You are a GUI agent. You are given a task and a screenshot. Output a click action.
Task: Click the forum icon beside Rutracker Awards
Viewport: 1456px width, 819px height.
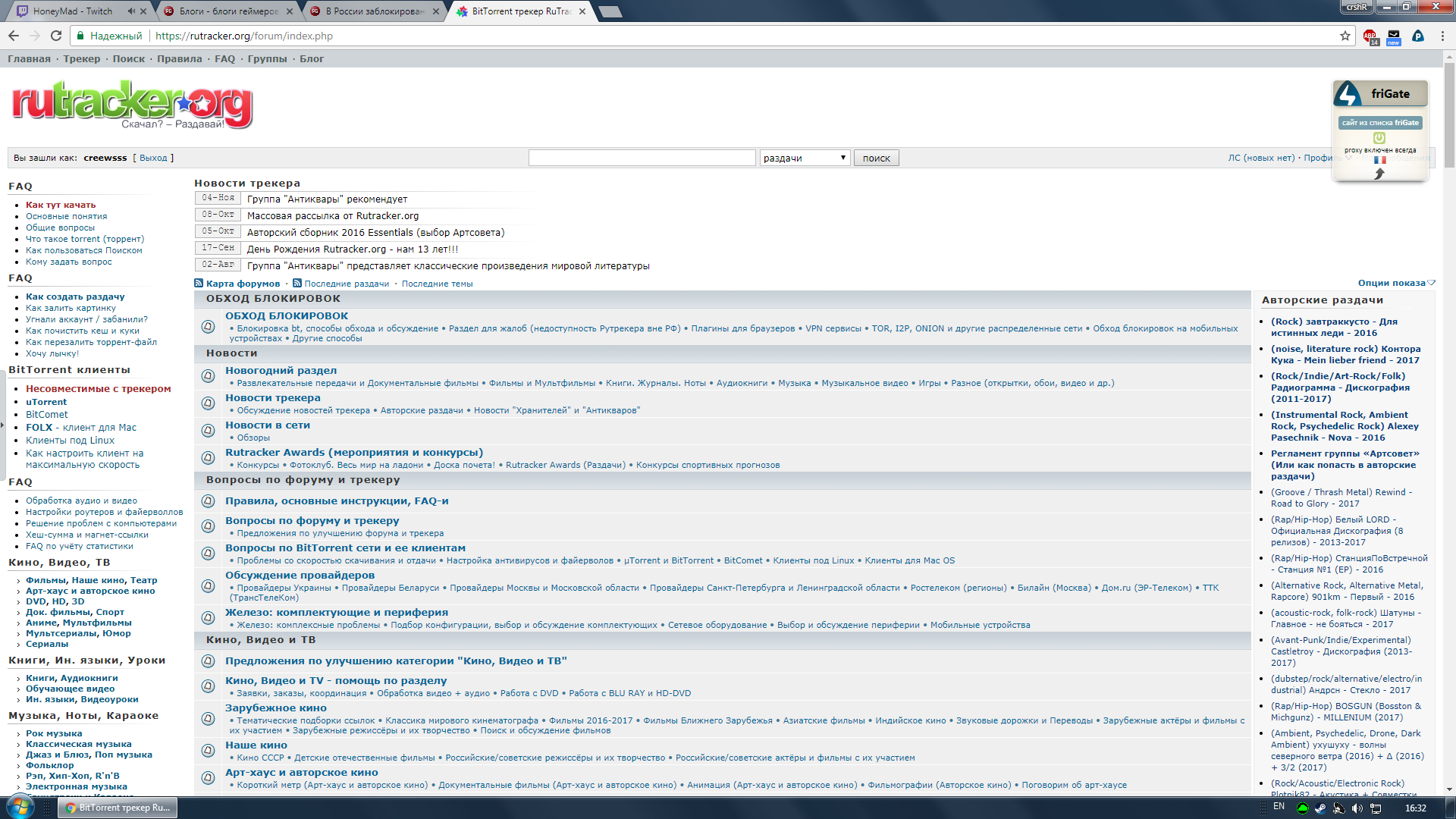pyautogui.click(x=208, y=457)
